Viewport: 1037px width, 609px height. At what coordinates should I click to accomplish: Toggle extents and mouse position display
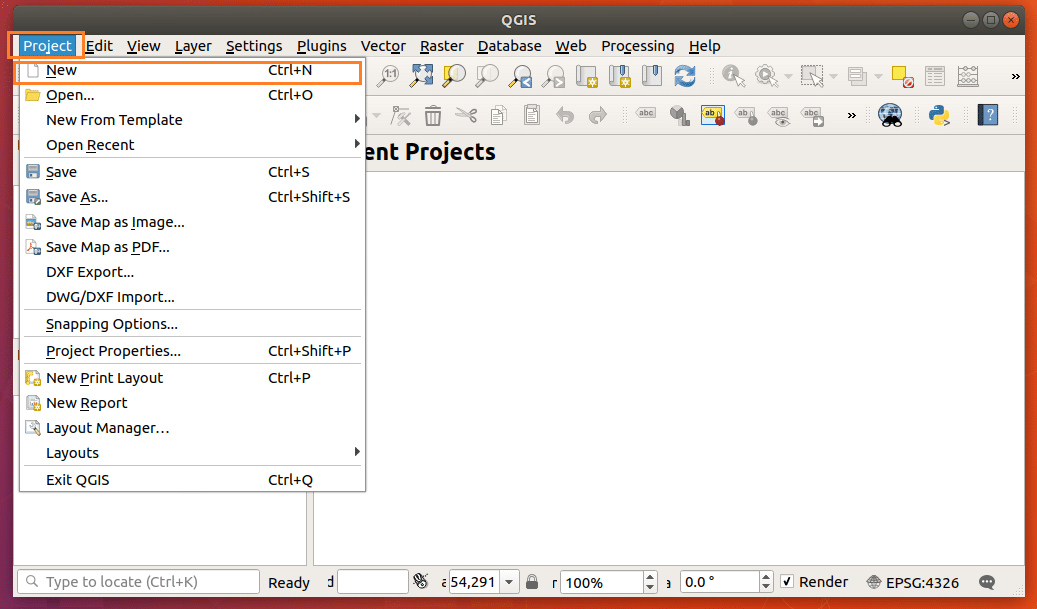pyautogui.click(x=421, y=582)
